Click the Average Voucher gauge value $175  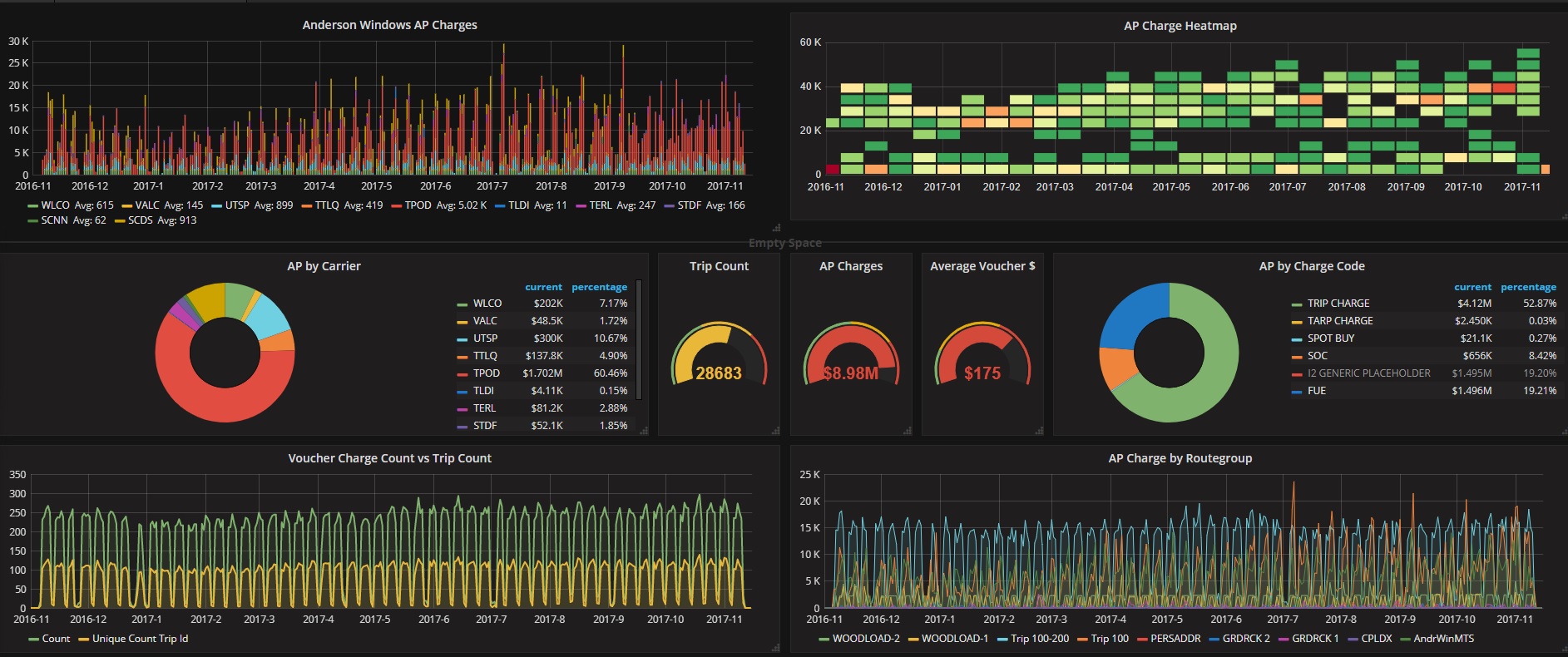982,373
